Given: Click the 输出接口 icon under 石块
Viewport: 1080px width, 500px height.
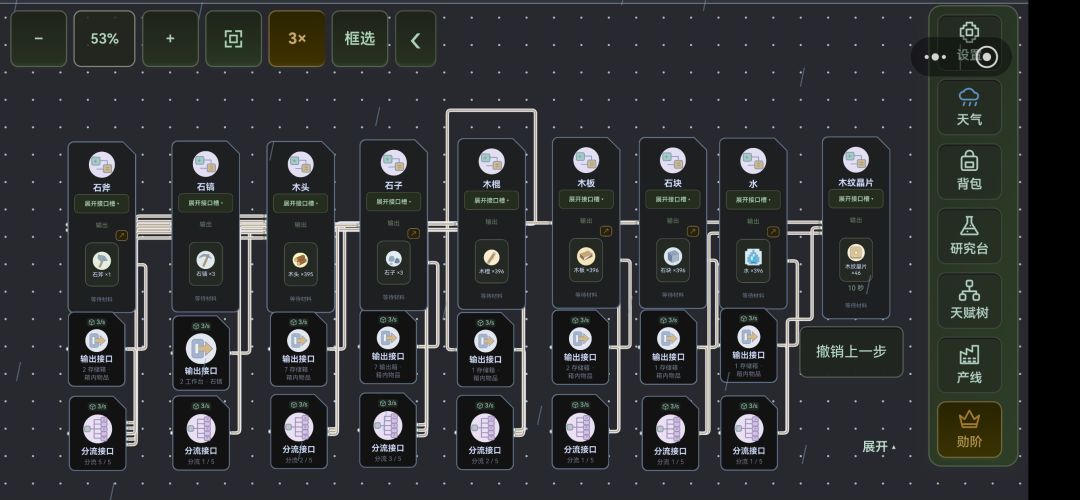Looking at the screenshot, I should pyautogui.click(x=668, y=338).
